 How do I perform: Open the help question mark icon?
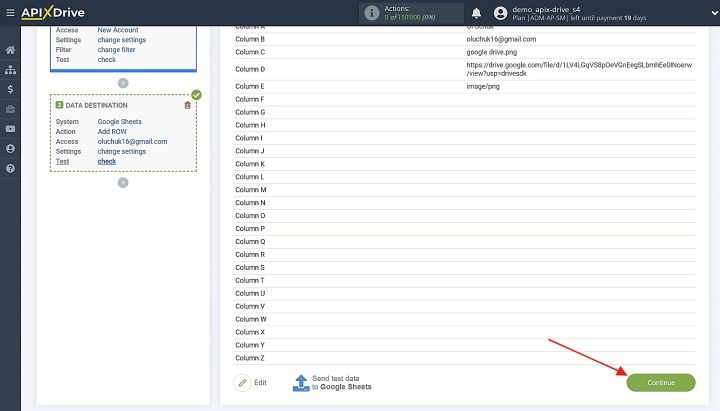coord(10,169)
